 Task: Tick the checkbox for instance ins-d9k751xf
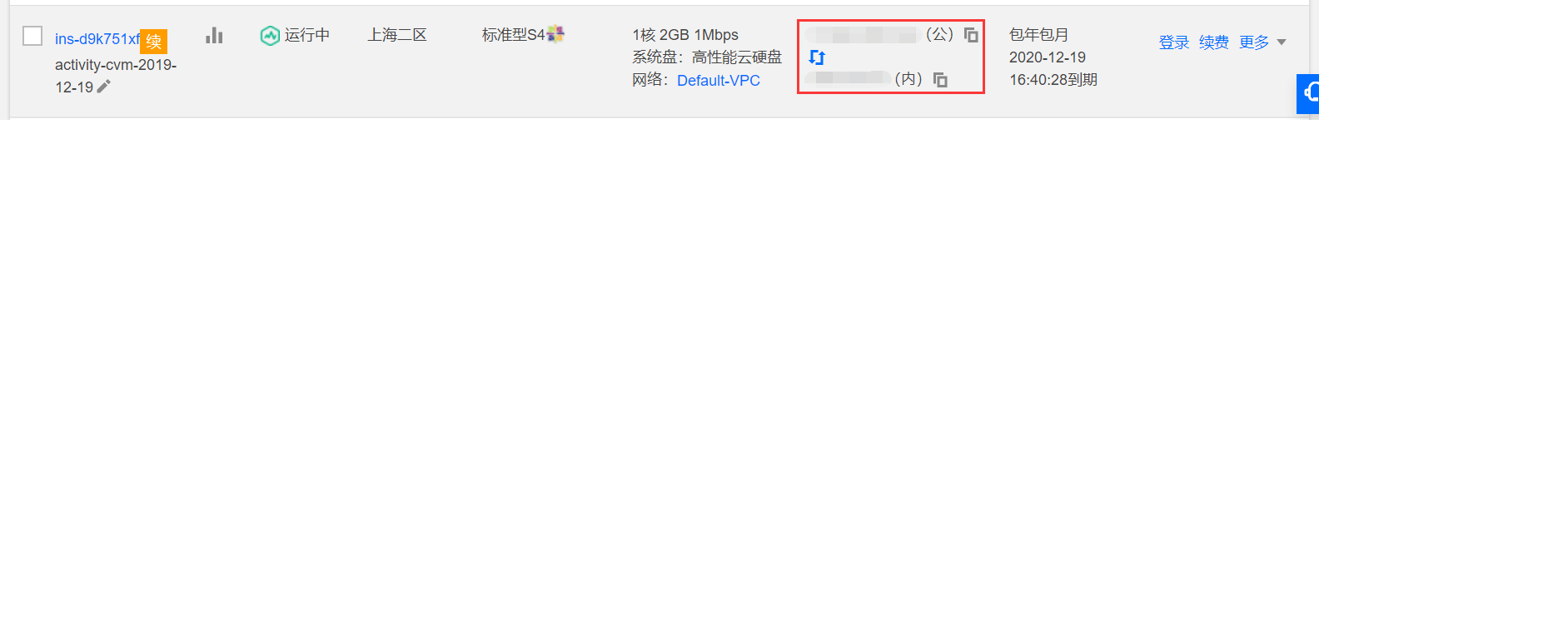32,36
